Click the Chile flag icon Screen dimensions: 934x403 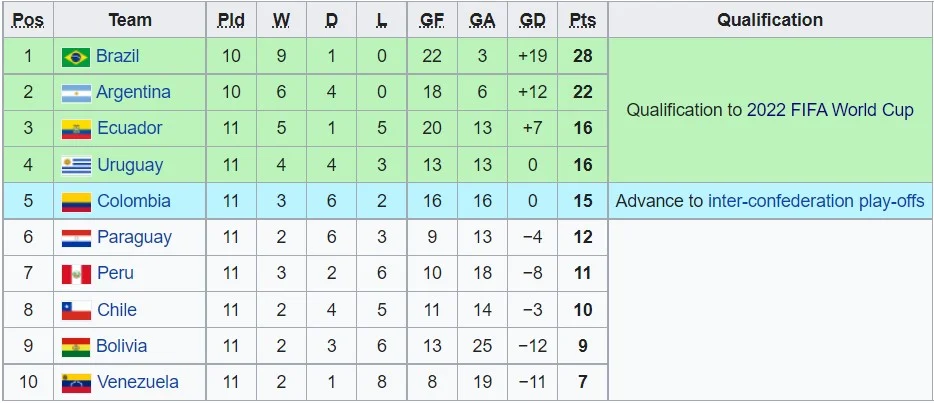pyautogui.click(x=76, y=310)
